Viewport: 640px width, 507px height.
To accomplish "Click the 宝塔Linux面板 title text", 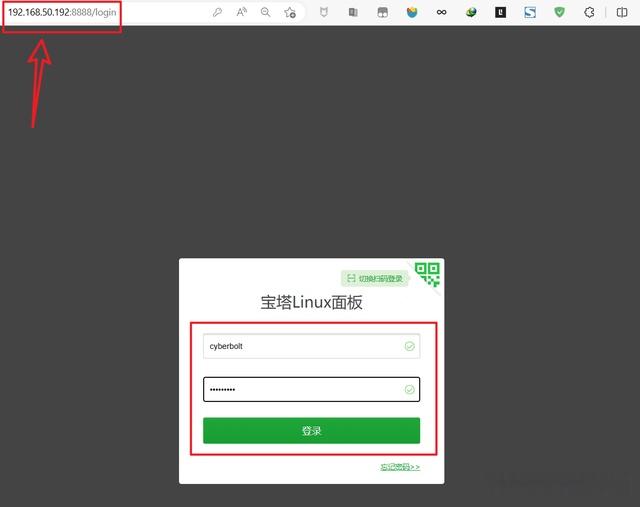I will click(311, 302).
